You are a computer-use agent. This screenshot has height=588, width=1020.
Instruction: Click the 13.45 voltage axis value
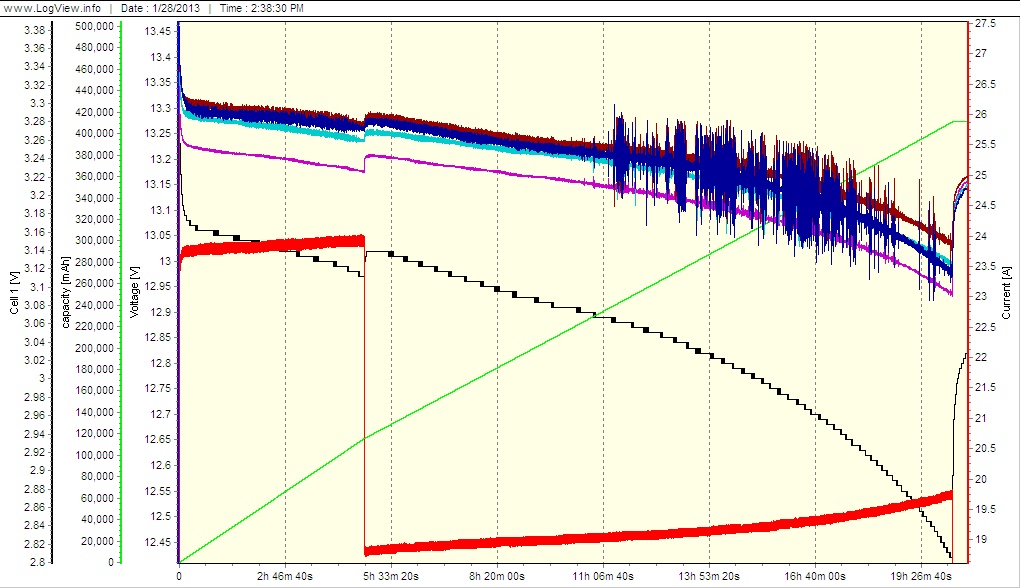158,31
